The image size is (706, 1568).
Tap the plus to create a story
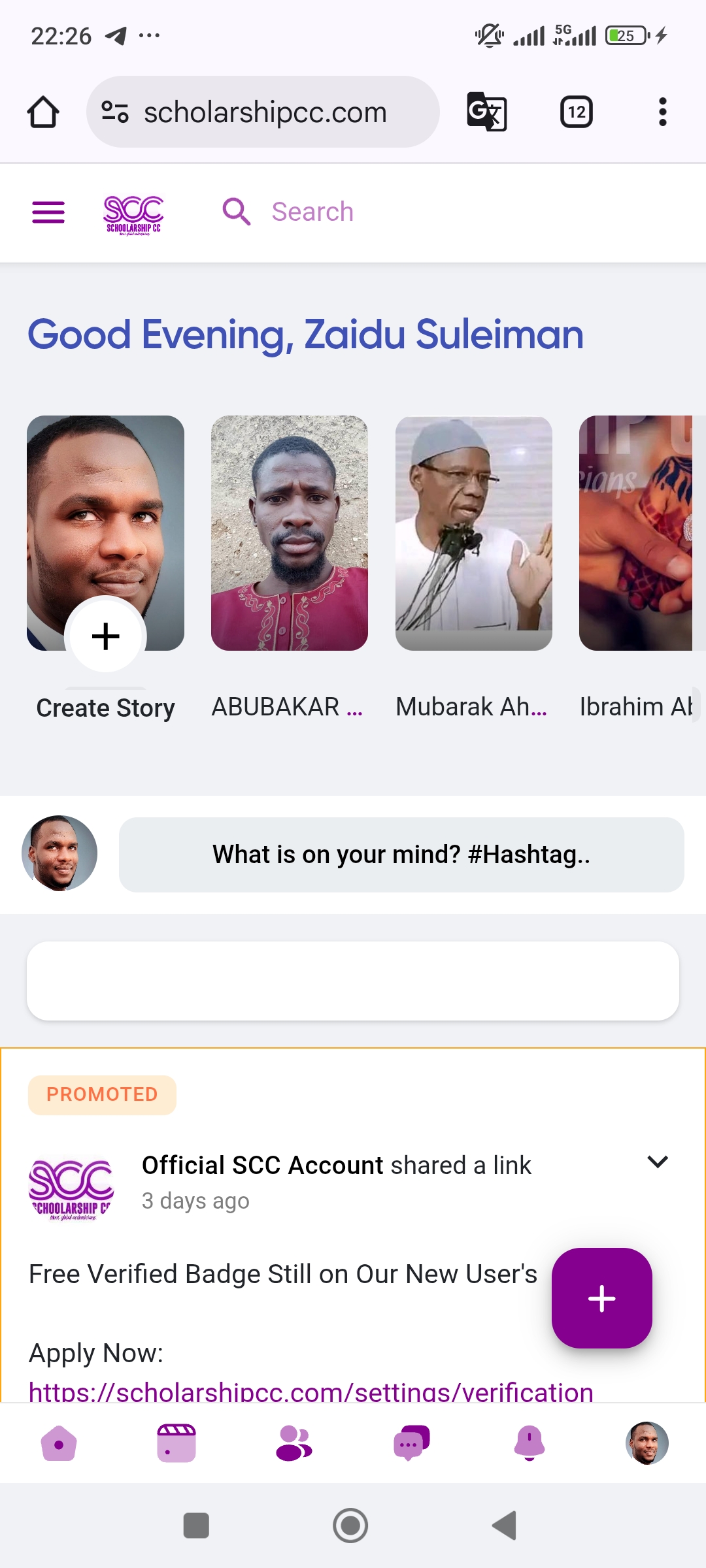pos(105,636)
